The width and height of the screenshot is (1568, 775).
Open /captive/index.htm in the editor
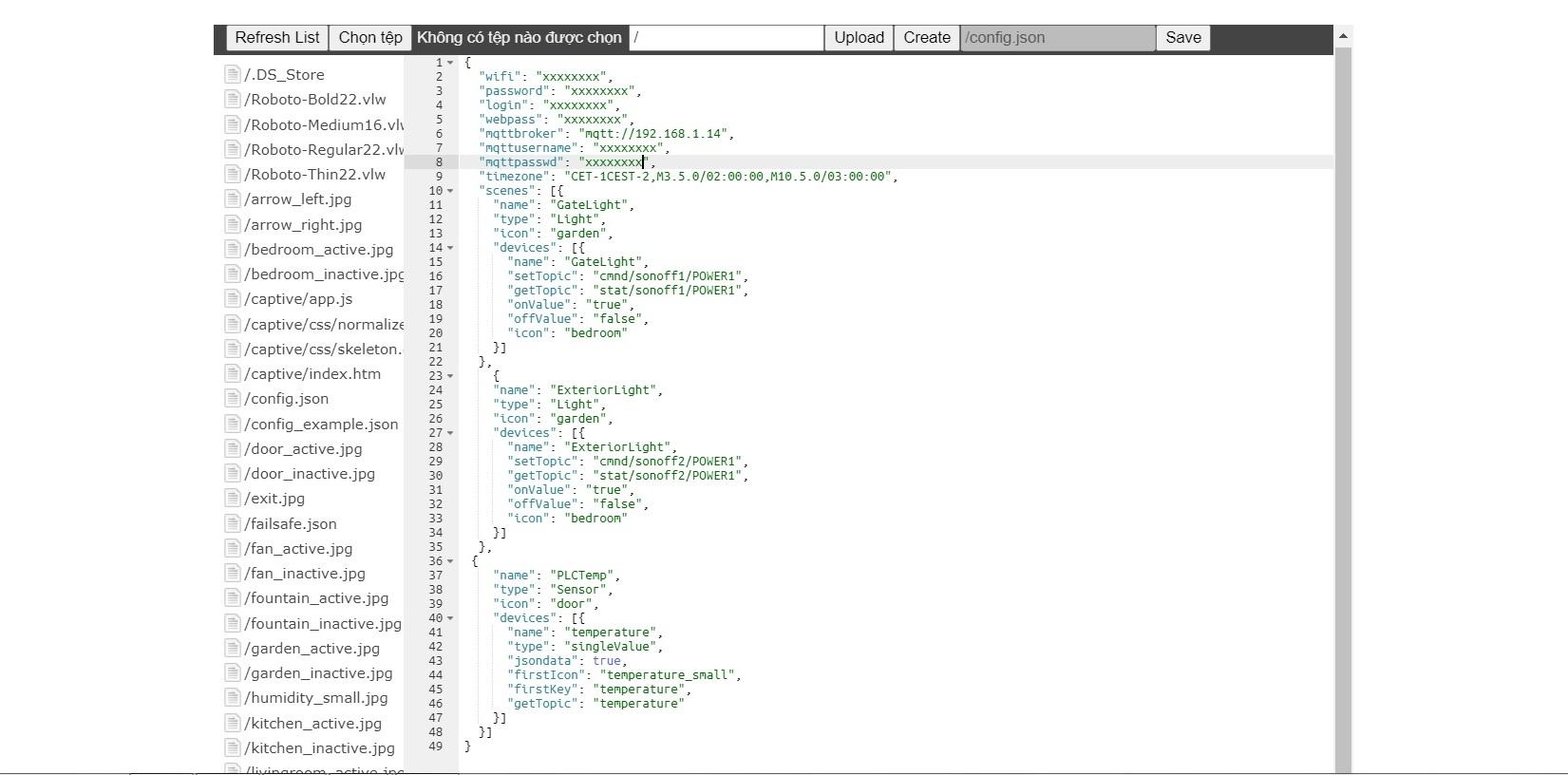[312, 374]
